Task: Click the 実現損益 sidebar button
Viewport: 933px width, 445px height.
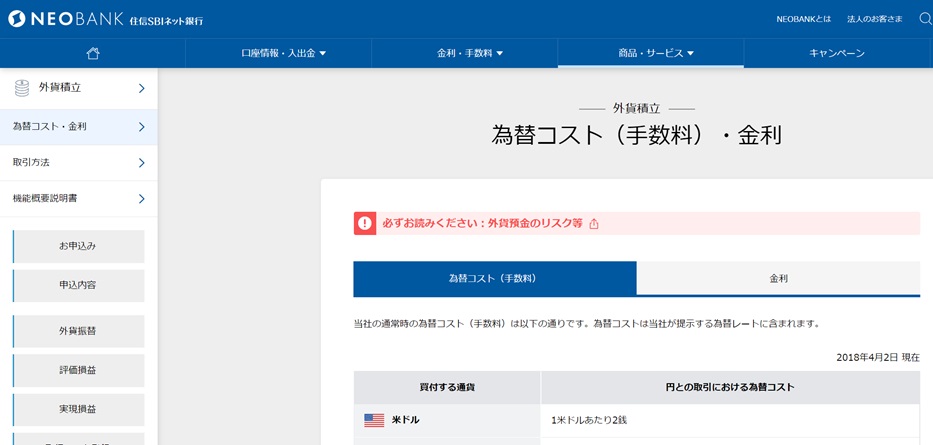Action: [79, 410]
